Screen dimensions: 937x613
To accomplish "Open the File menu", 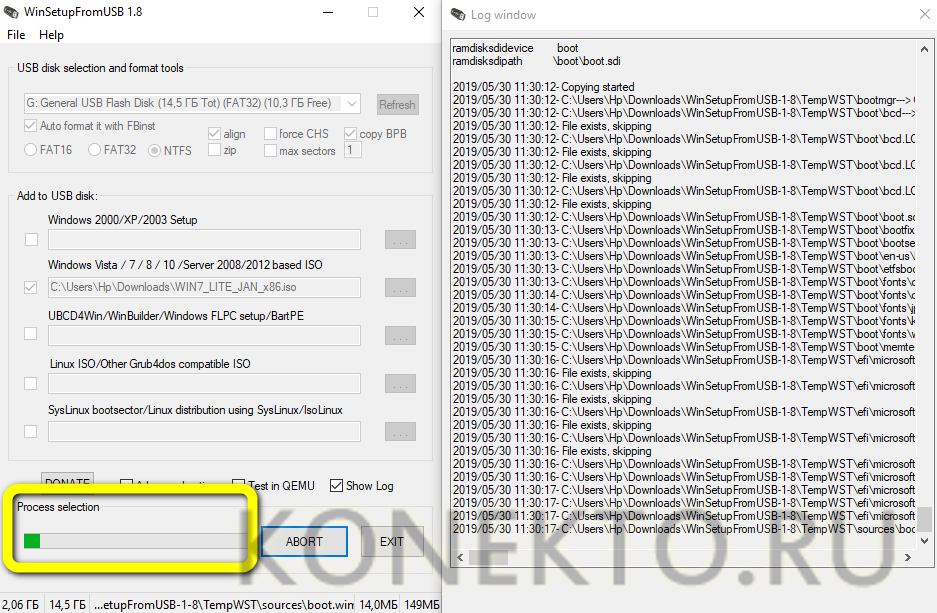I will (16, 35).
